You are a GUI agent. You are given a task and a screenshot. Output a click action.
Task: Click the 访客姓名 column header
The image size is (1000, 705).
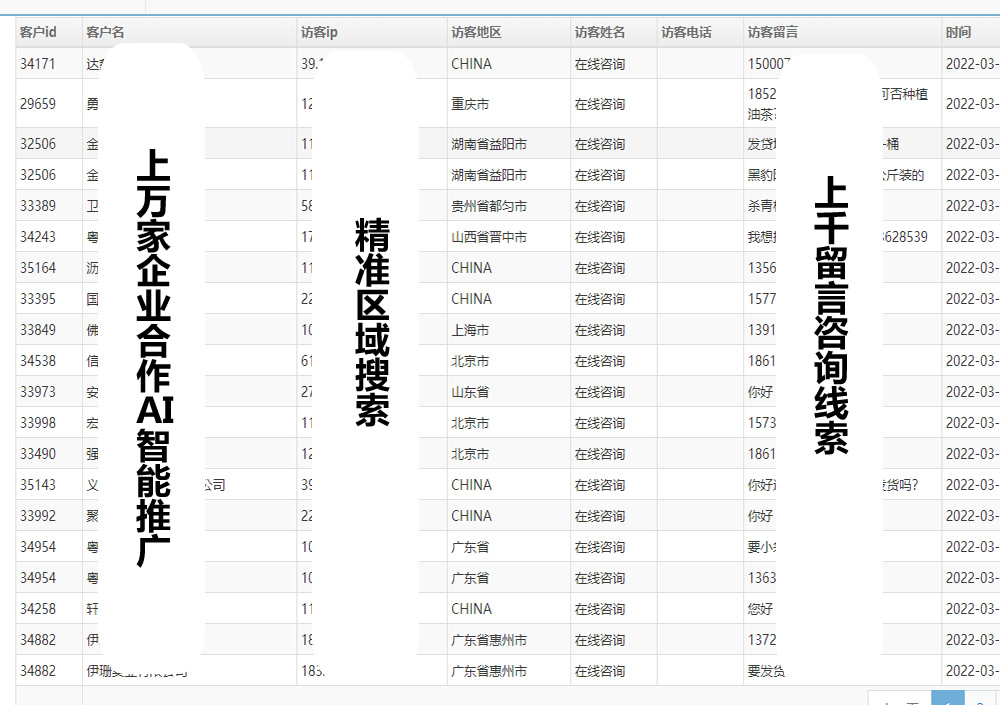(600, 32)
